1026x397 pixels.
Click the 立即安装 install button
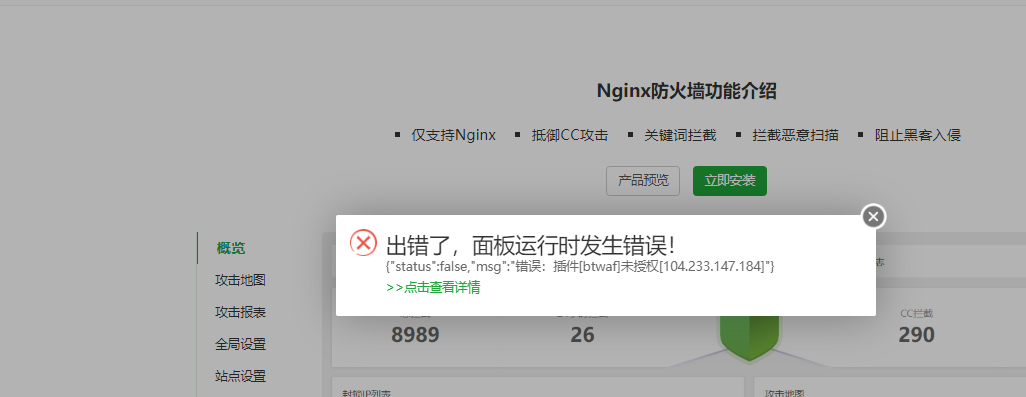point(730,181)
